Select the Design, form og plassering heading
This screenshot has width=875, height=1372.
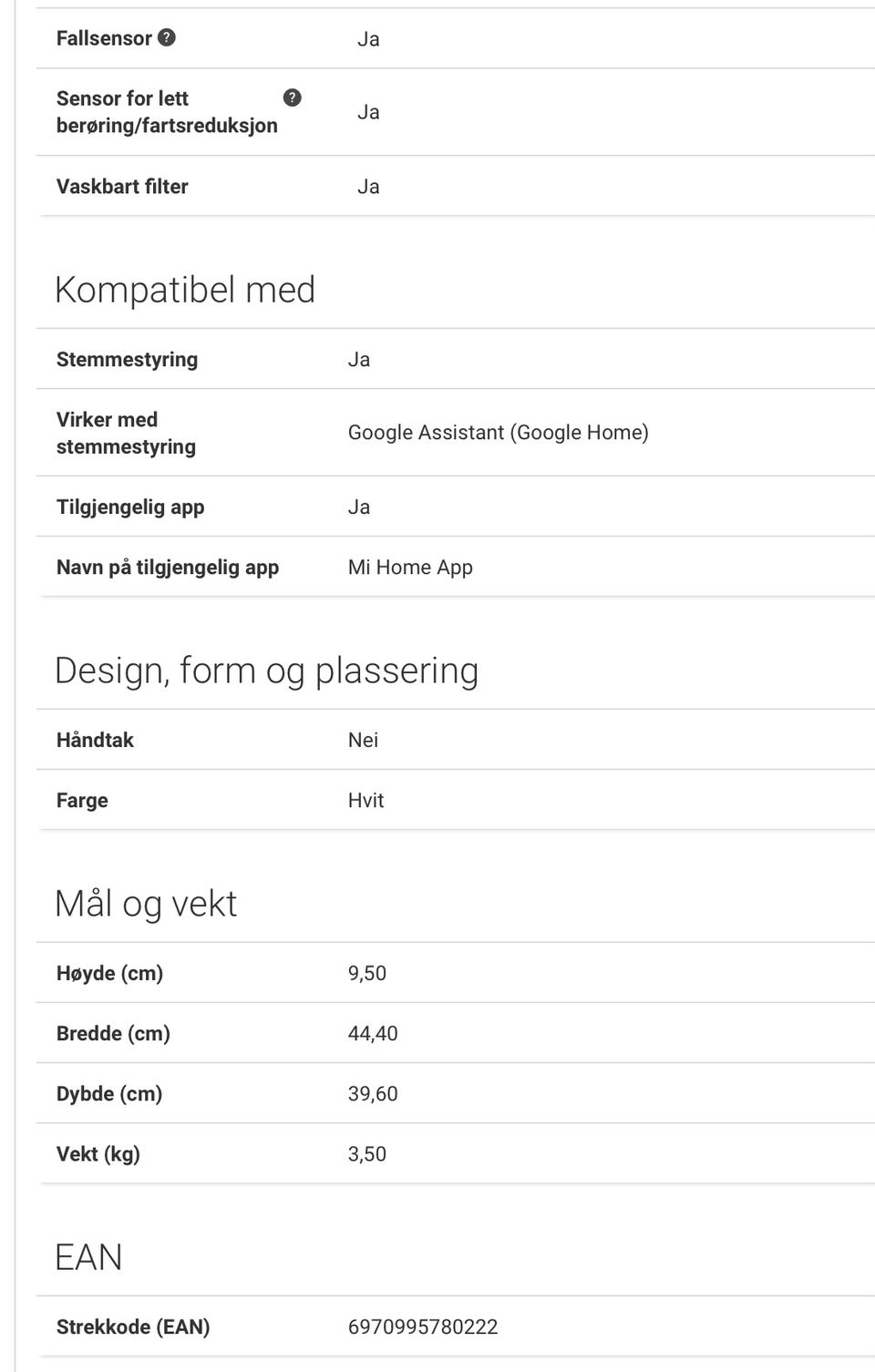pos(266,671)
